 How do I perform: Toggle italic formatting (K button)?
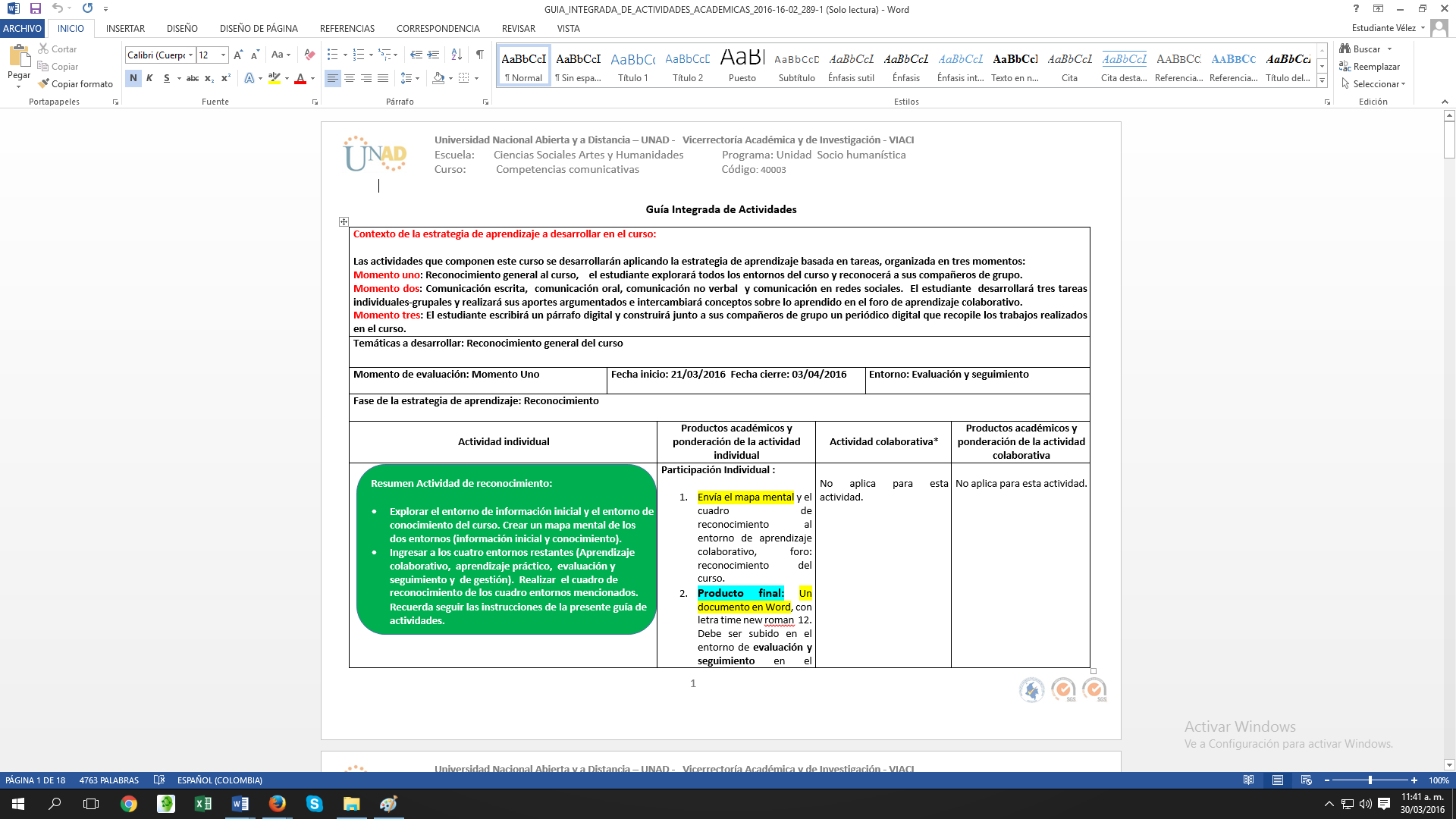[150, 78]
